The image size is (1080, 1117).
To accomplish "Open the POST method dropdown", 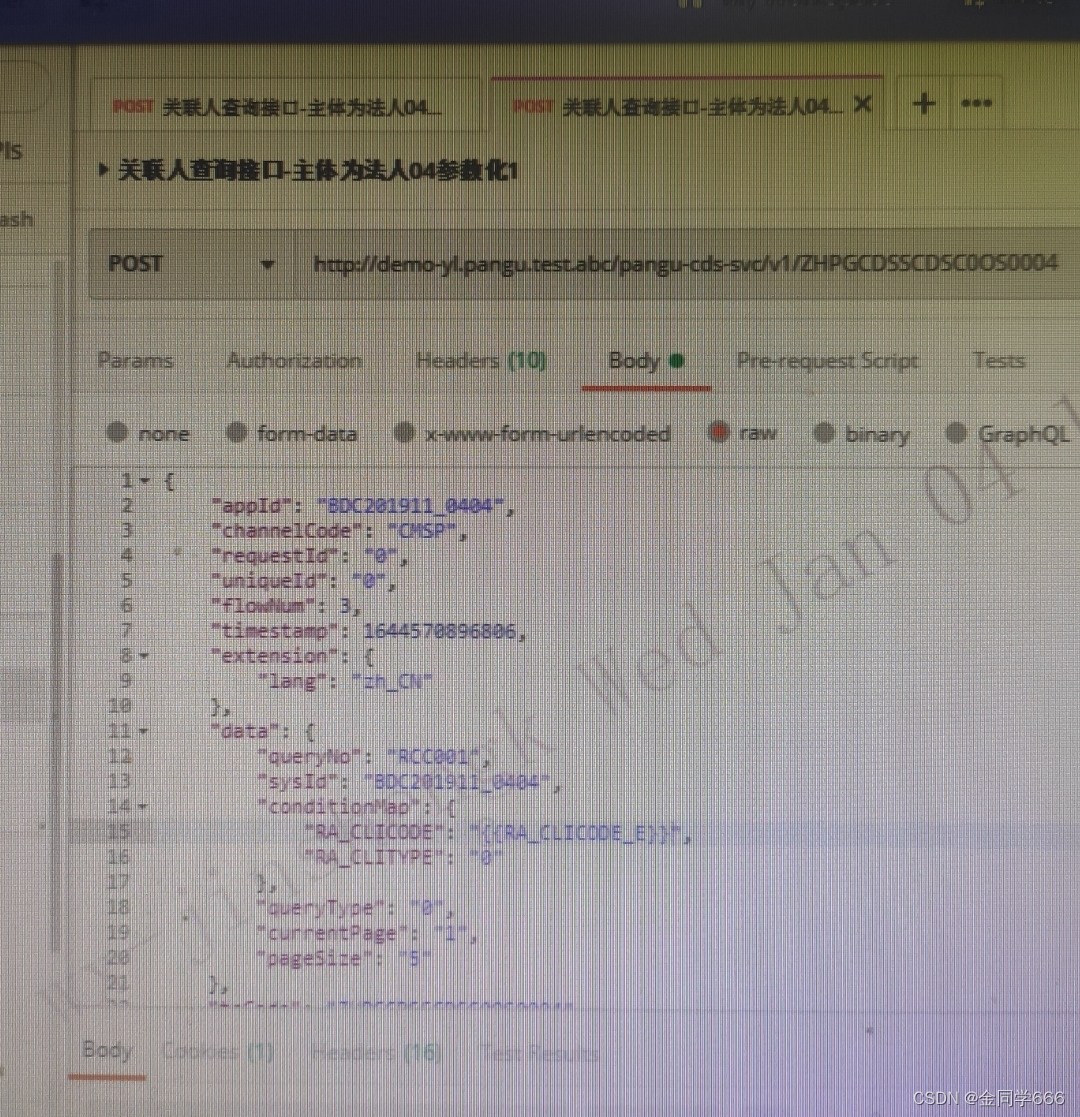I will (192, 264).
